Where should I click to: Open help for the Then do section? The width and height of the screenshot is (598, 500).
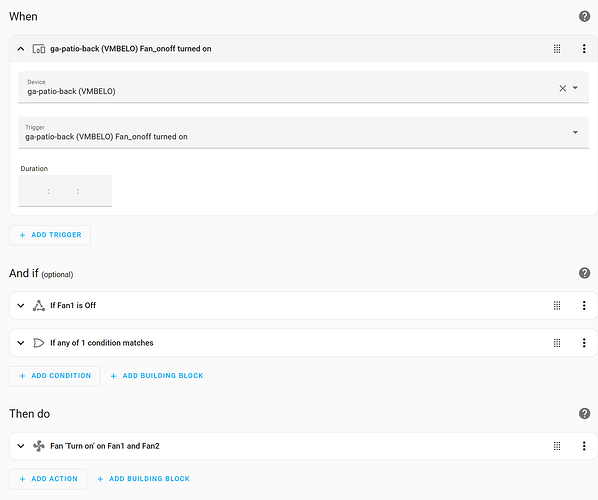click(584, 413)
